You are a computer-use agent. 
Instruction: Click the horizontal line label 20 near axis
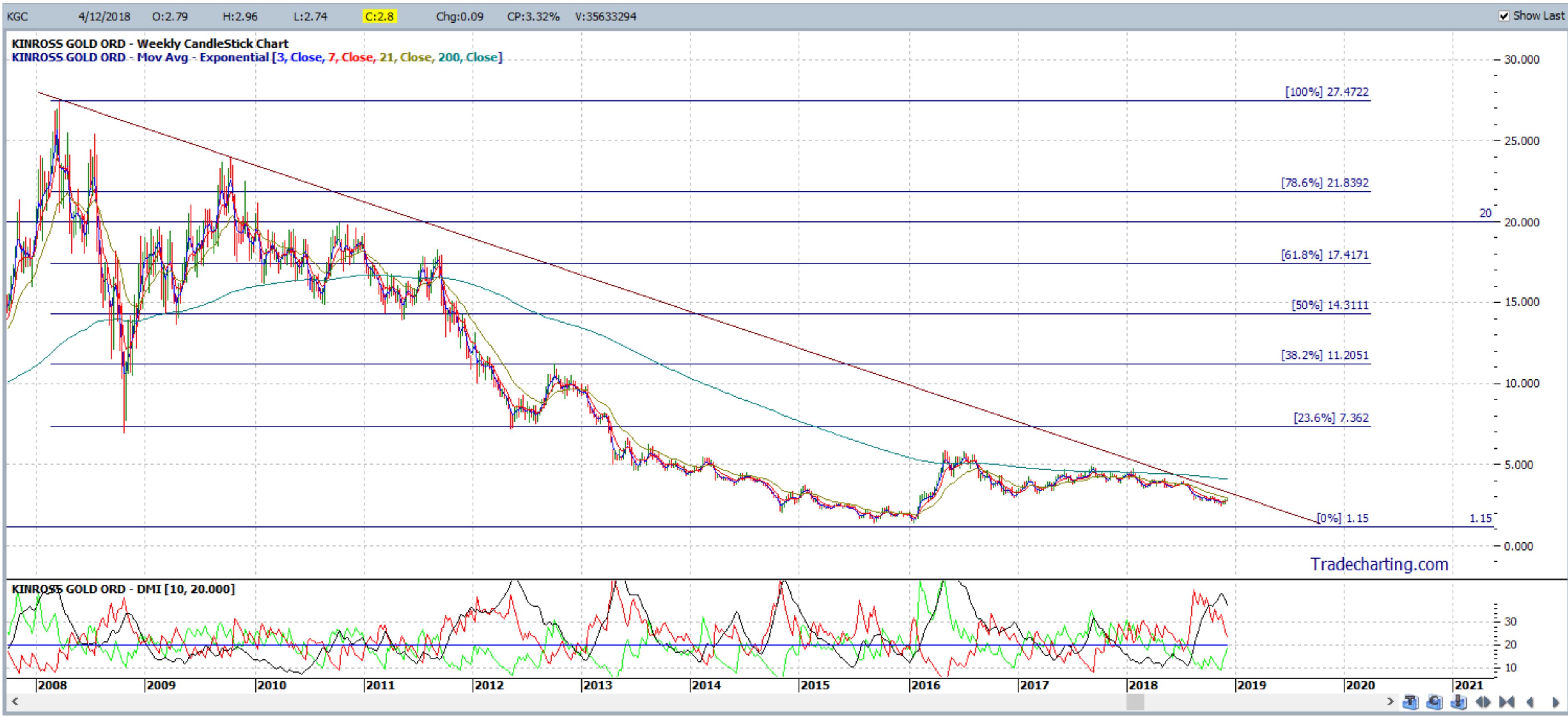(x=1485, y=213)
